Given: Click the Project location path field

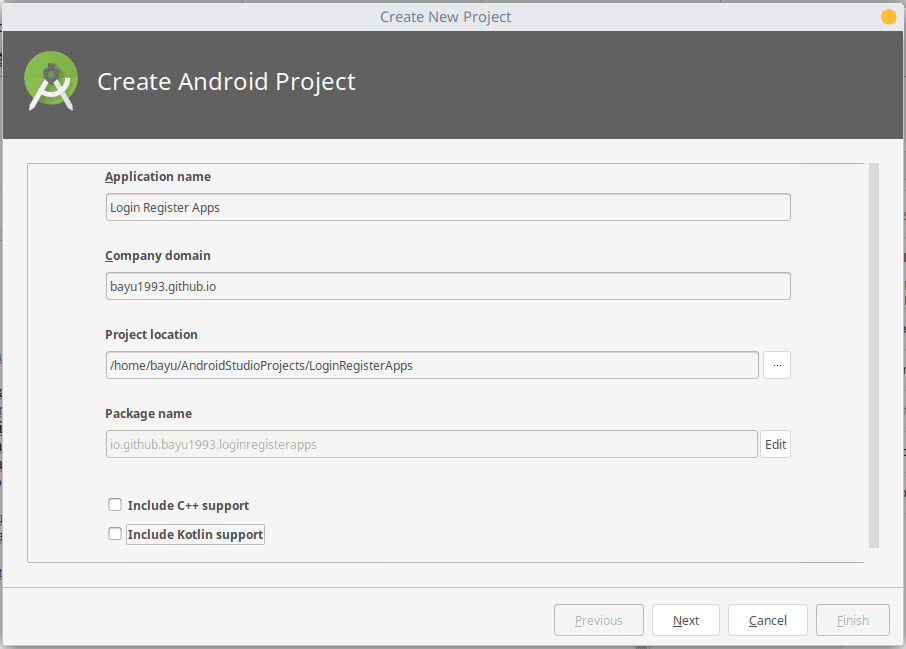Looking at the screenshot, I should point(432,365).
